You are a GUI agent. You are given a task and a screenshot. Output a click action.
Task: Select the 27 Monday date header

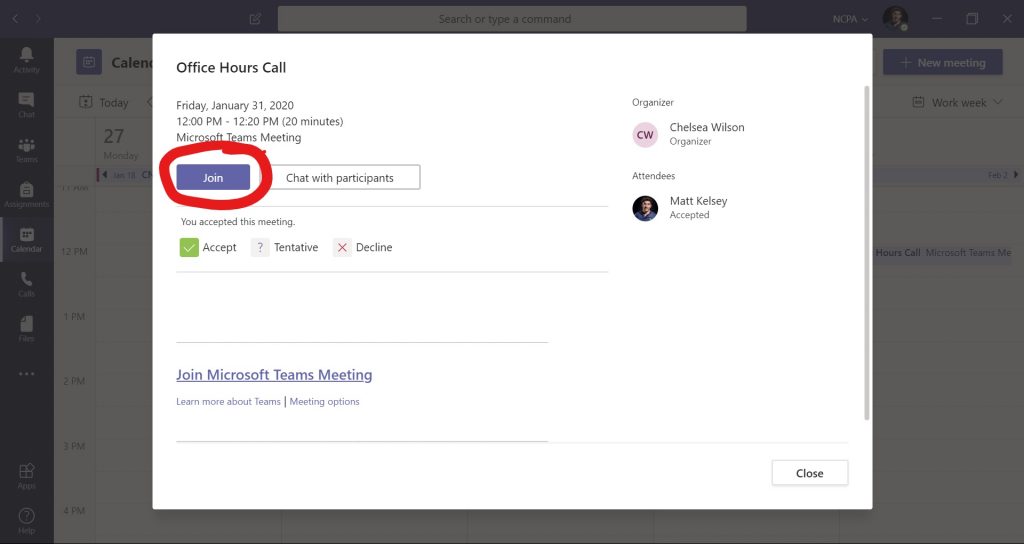tap(121, 144)
